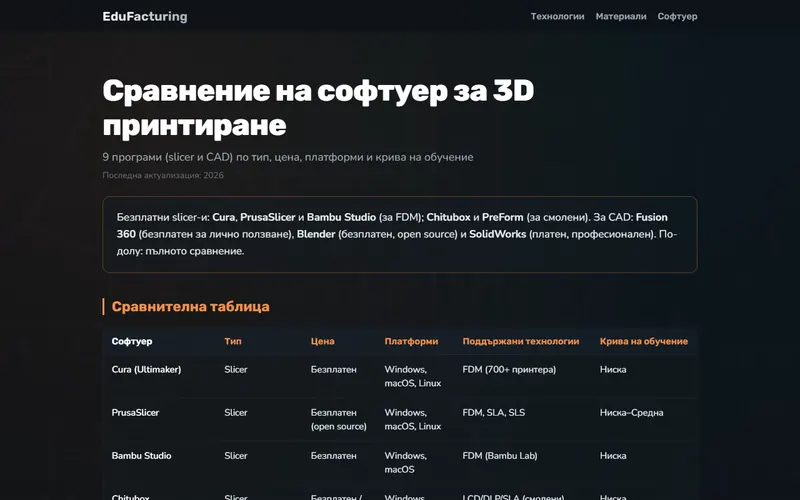This screenshot has width=800, height=500.
Task: Click the Поддържани технологии column header
Action: click(x=521, y=341)
